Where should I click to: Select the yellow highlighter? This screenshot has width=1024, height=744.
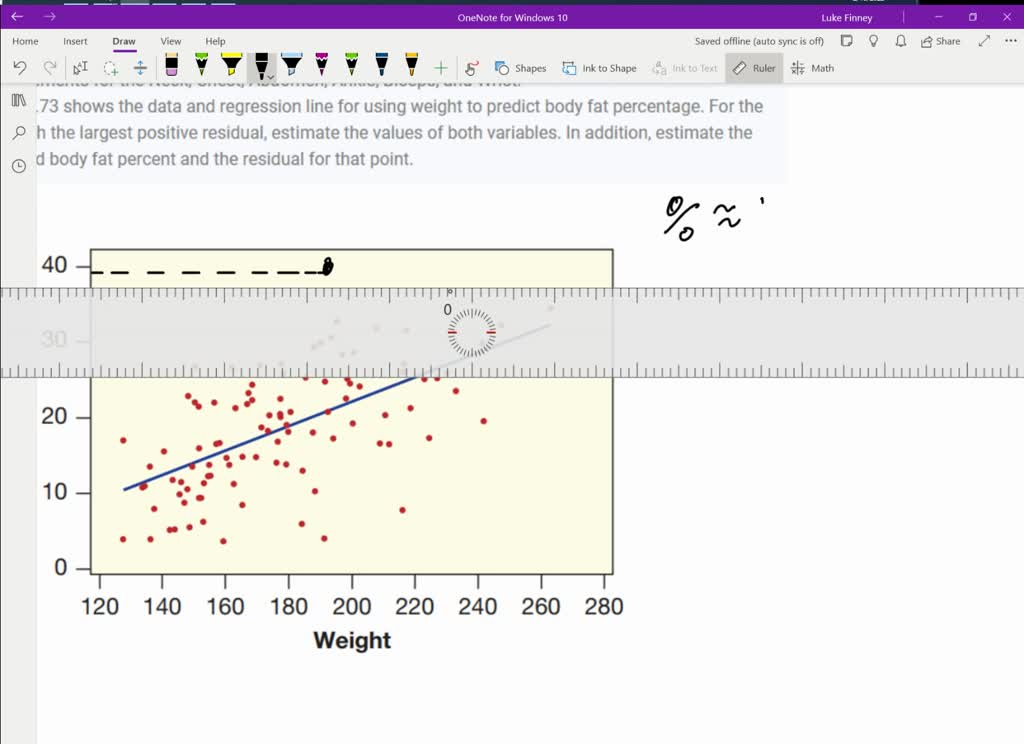(x=230, y=67)
